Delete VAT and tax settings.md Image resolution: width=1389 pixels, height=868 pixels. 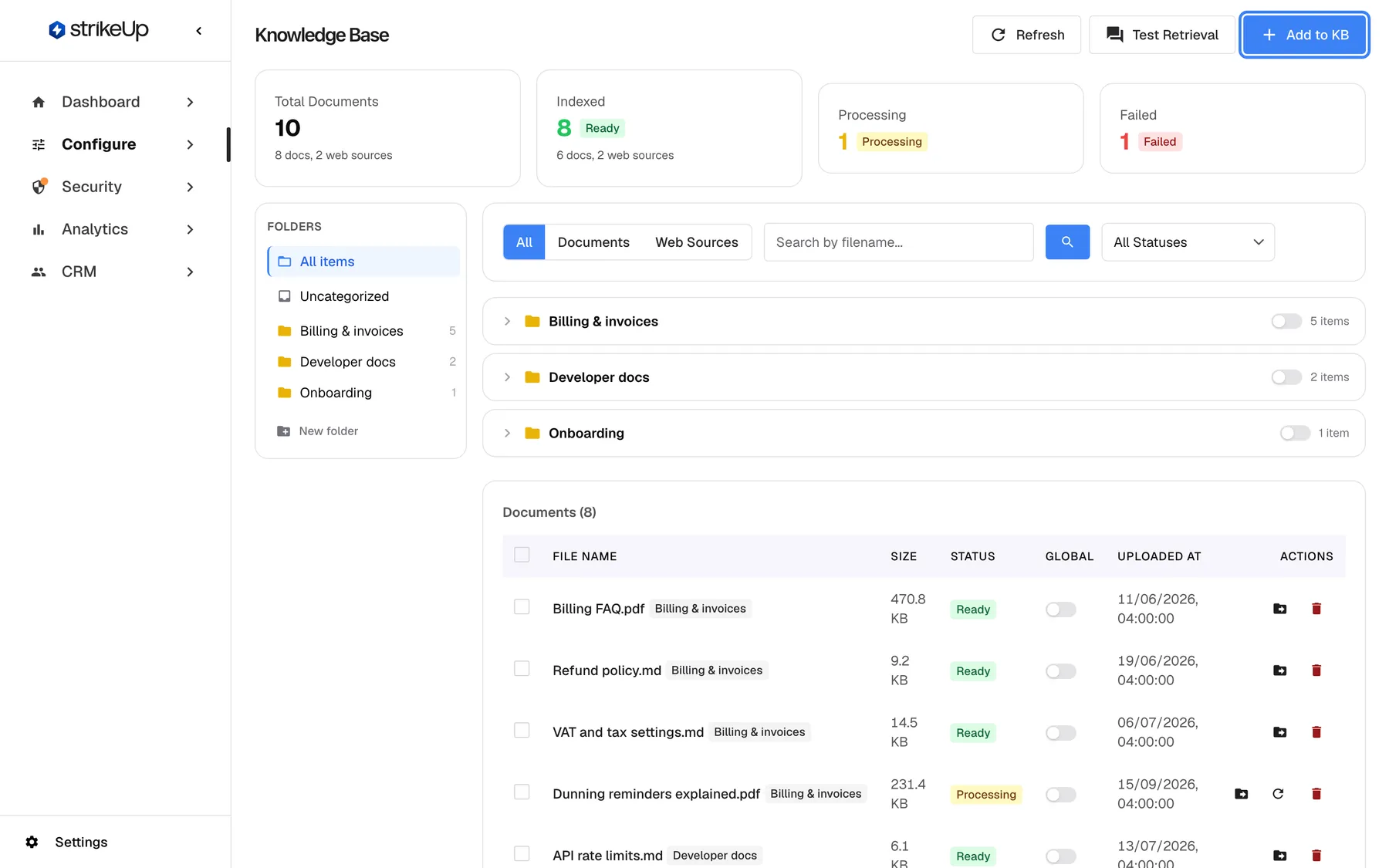1316,732
